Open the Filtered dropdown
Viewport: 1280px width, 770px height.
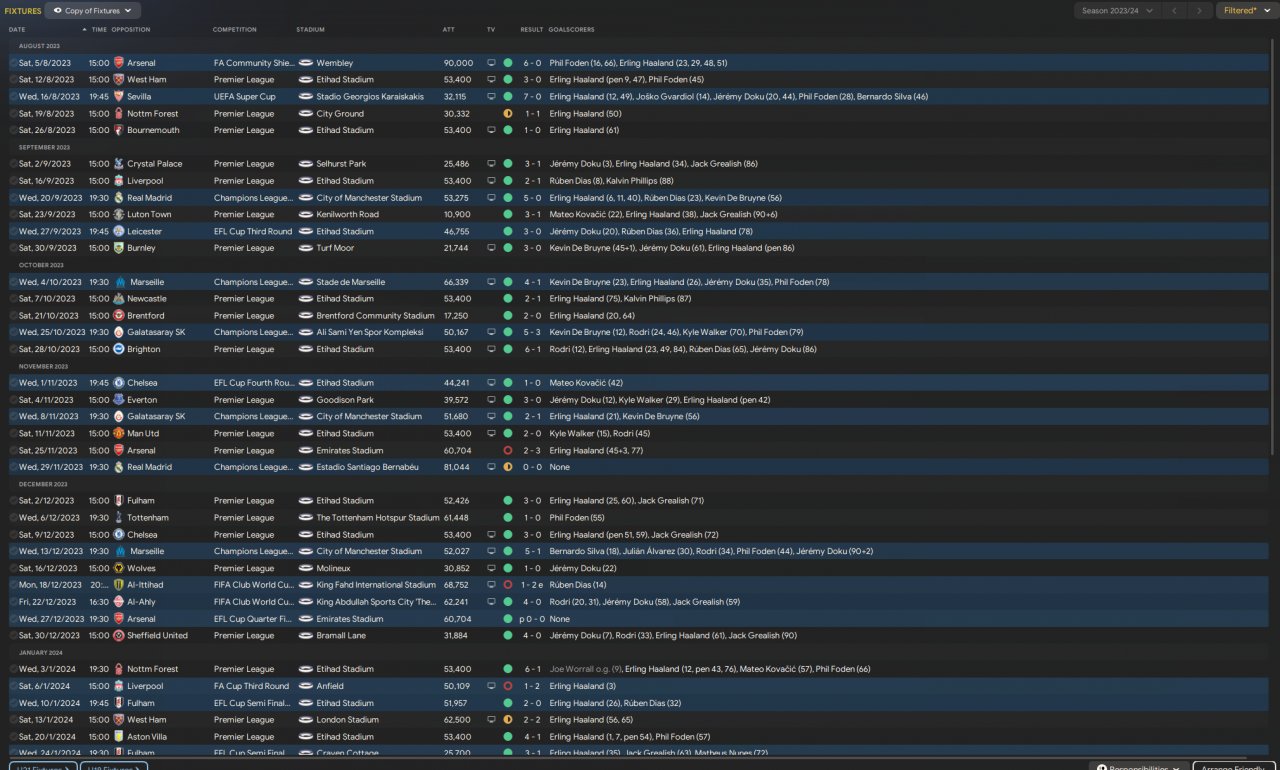[1245, 11]
